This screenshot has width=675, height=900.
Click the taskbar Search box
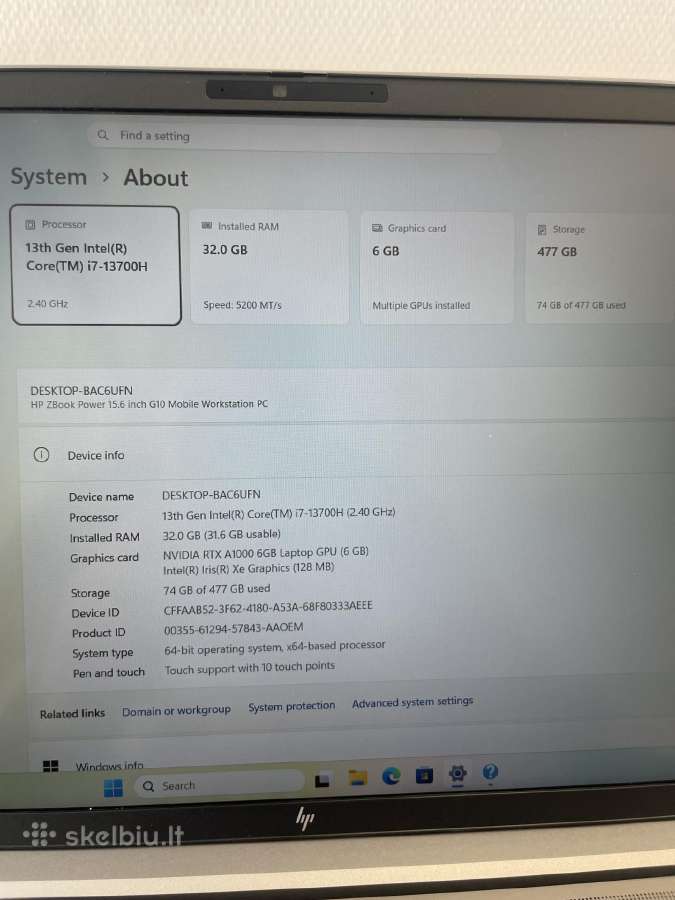219,785
